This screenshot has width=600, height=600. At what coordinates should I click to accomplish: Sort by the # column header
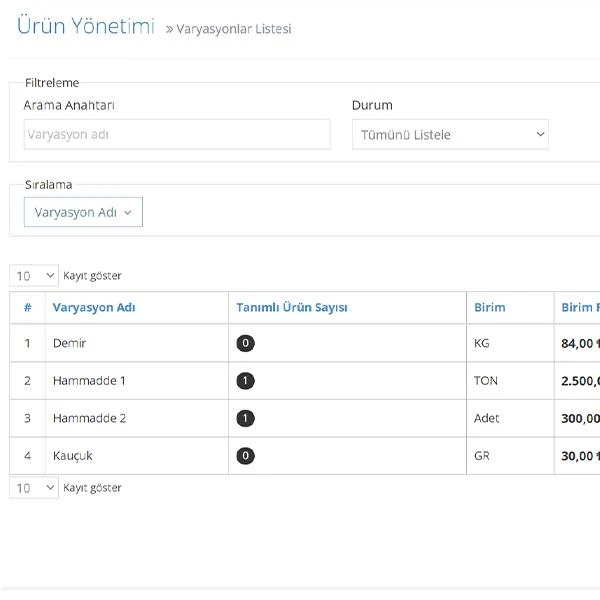point(28,307)
